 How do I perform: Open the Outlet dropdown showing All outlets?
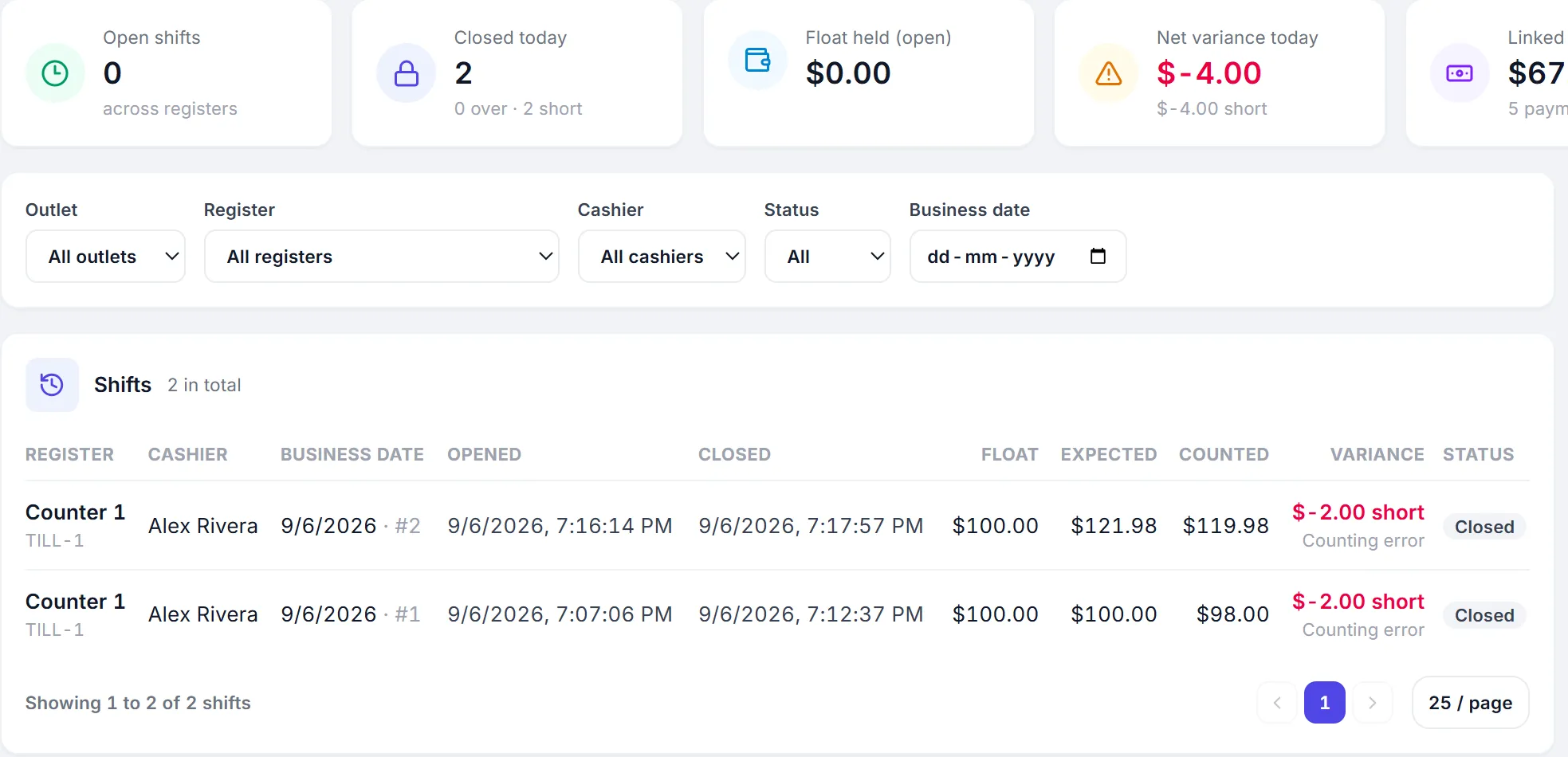click(106, 257)
